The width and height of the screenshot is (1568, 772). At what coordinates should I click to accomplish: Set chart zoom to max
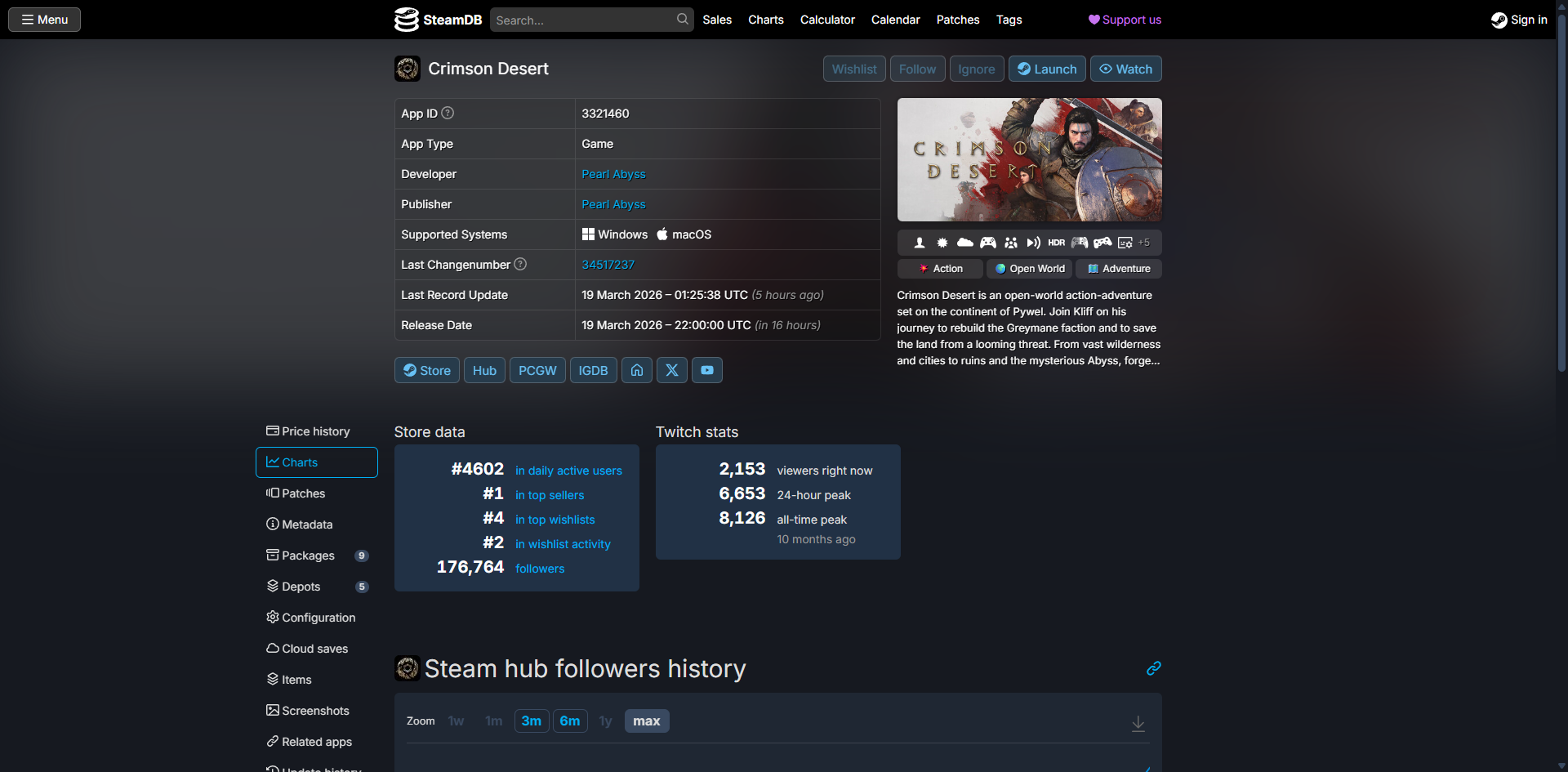point(647,721)
